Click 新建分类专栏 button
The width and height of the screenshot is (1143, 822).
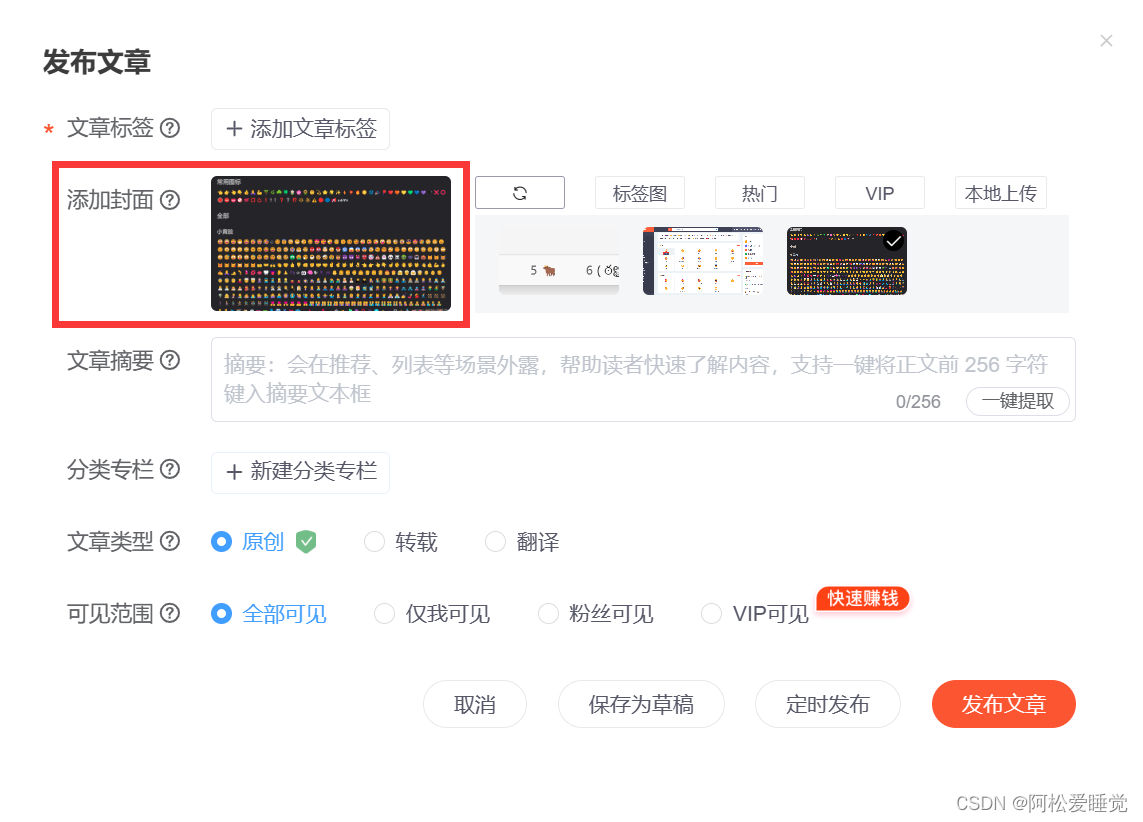click(x=300, y=472)
